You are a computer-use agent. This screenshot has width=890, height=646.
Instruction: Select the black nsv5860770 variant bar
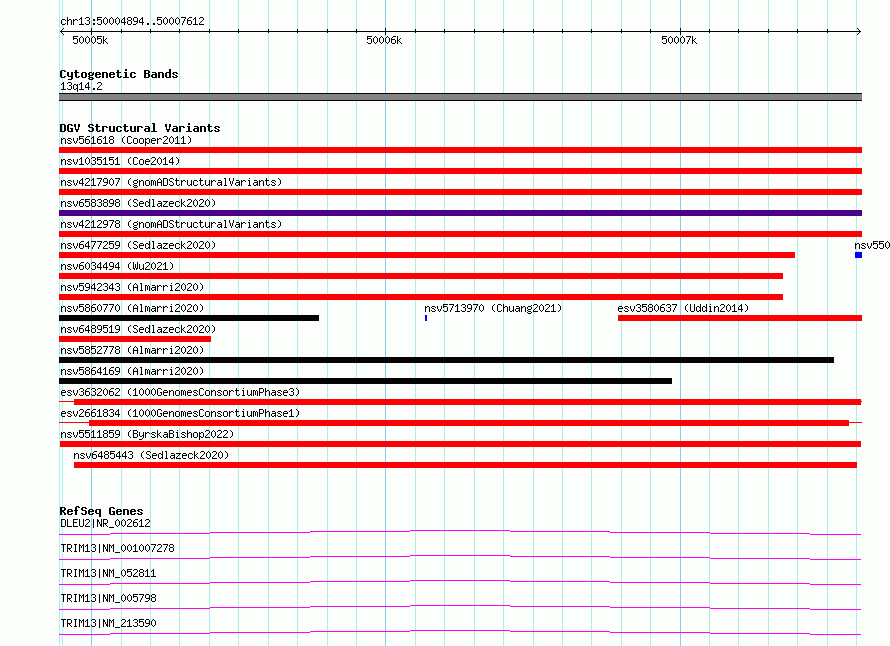(189, 318)
